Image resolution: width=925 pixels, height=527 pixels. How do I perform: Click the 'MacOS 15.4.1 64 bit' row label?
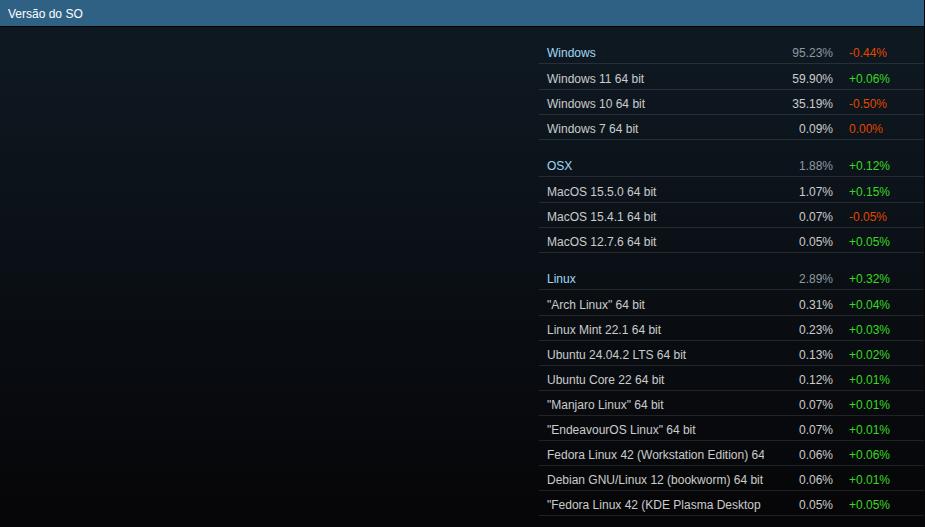[601, 217]
